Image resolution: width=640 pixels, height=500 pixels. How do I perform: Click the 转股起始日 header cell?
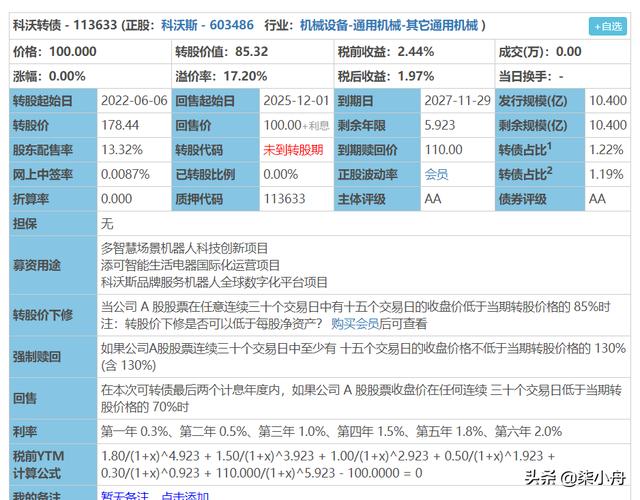[x=53, y=101]
